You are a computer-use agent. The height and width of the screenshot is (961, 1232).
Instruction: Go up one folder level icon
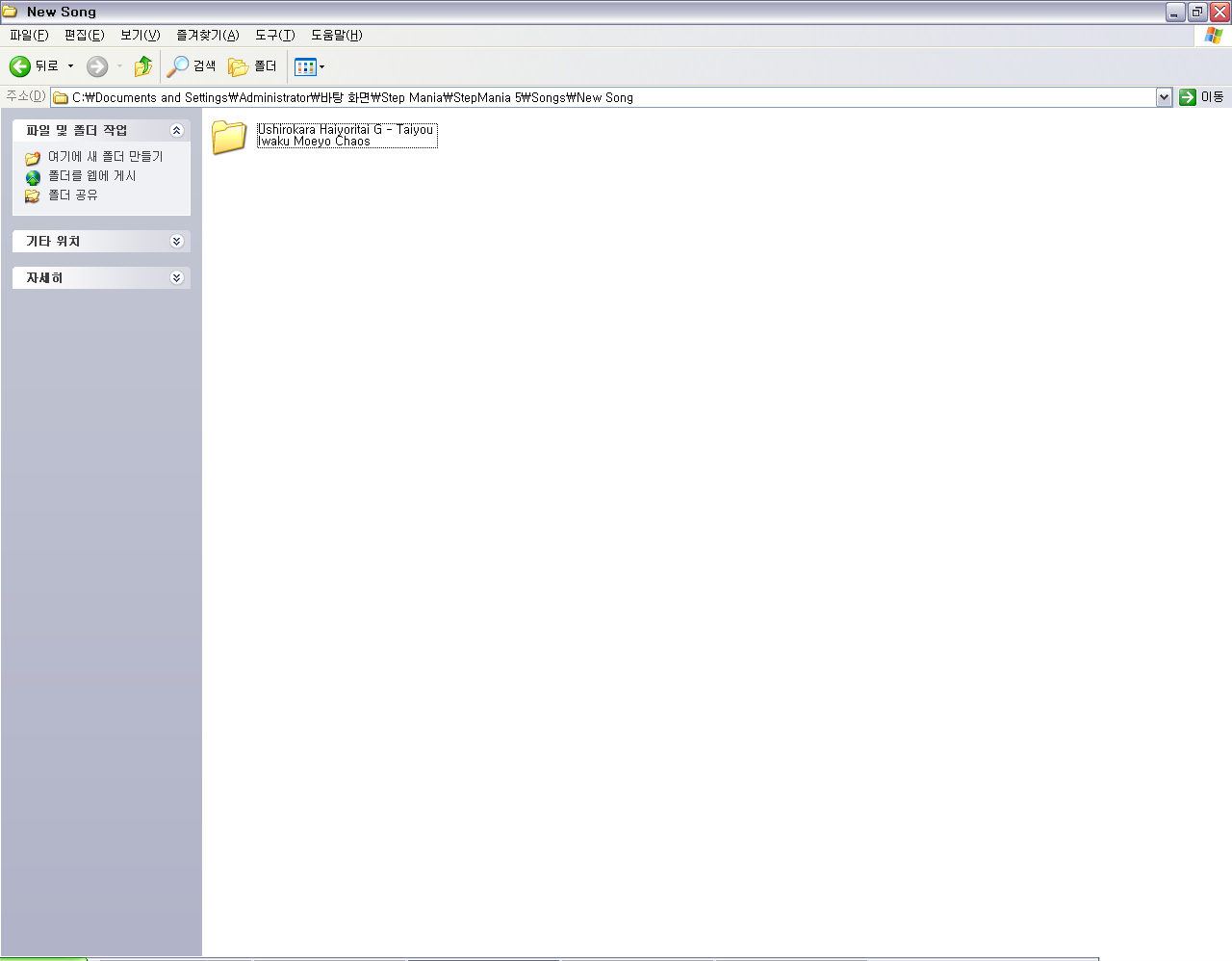(x=143, y=65)
